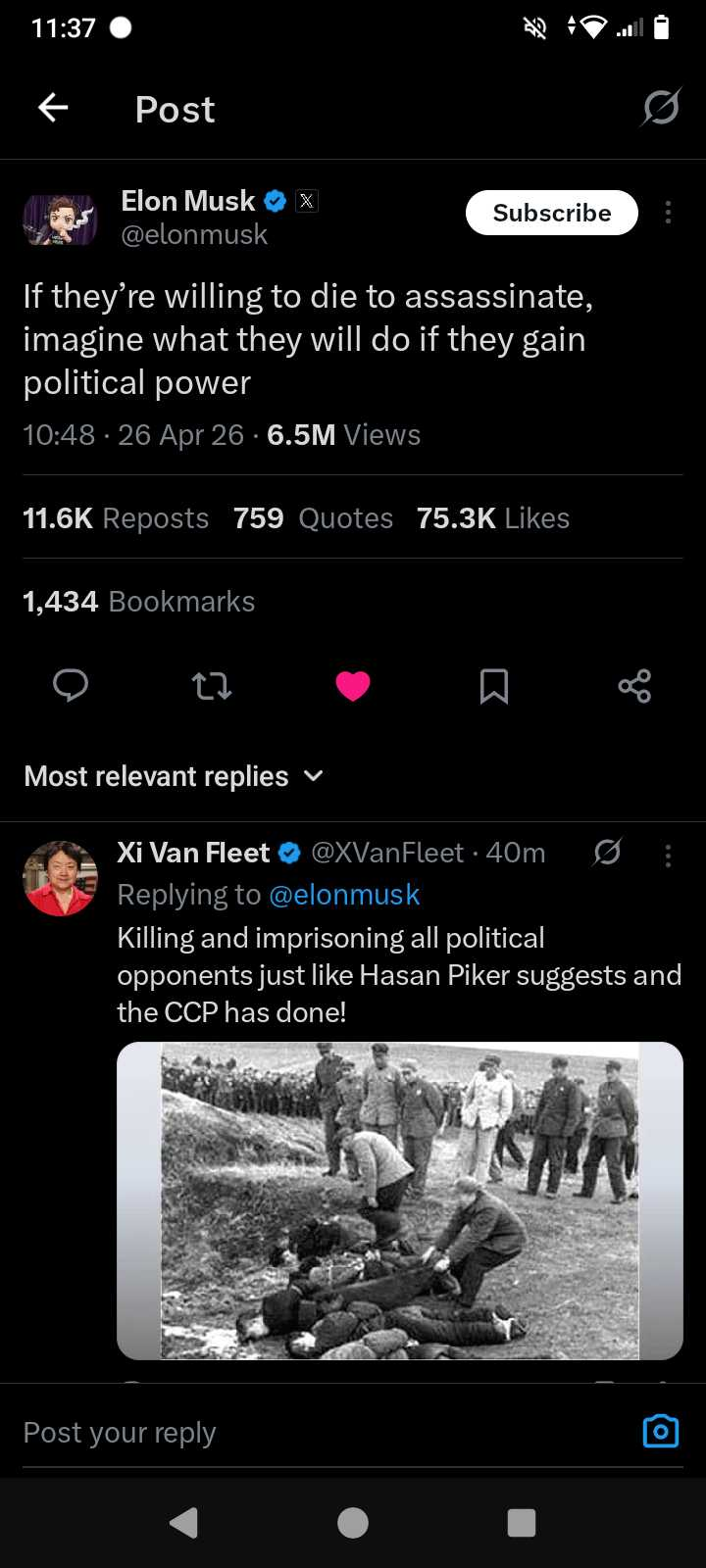Open Elon Musk's profile avatar
The height and width of the screenshot is (1568, 706).
[60, 220]
